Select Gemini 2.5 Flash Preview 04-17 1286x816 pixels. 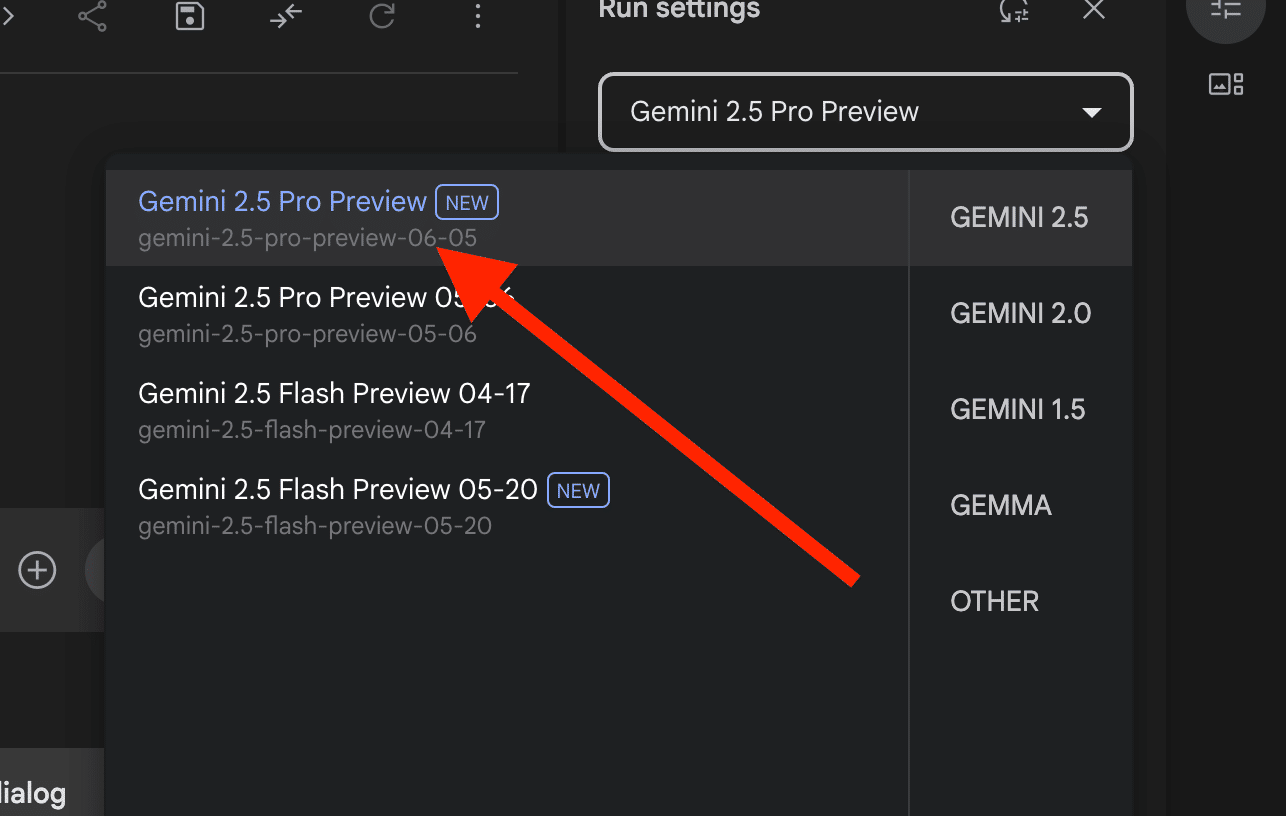(x=334, y=410)
